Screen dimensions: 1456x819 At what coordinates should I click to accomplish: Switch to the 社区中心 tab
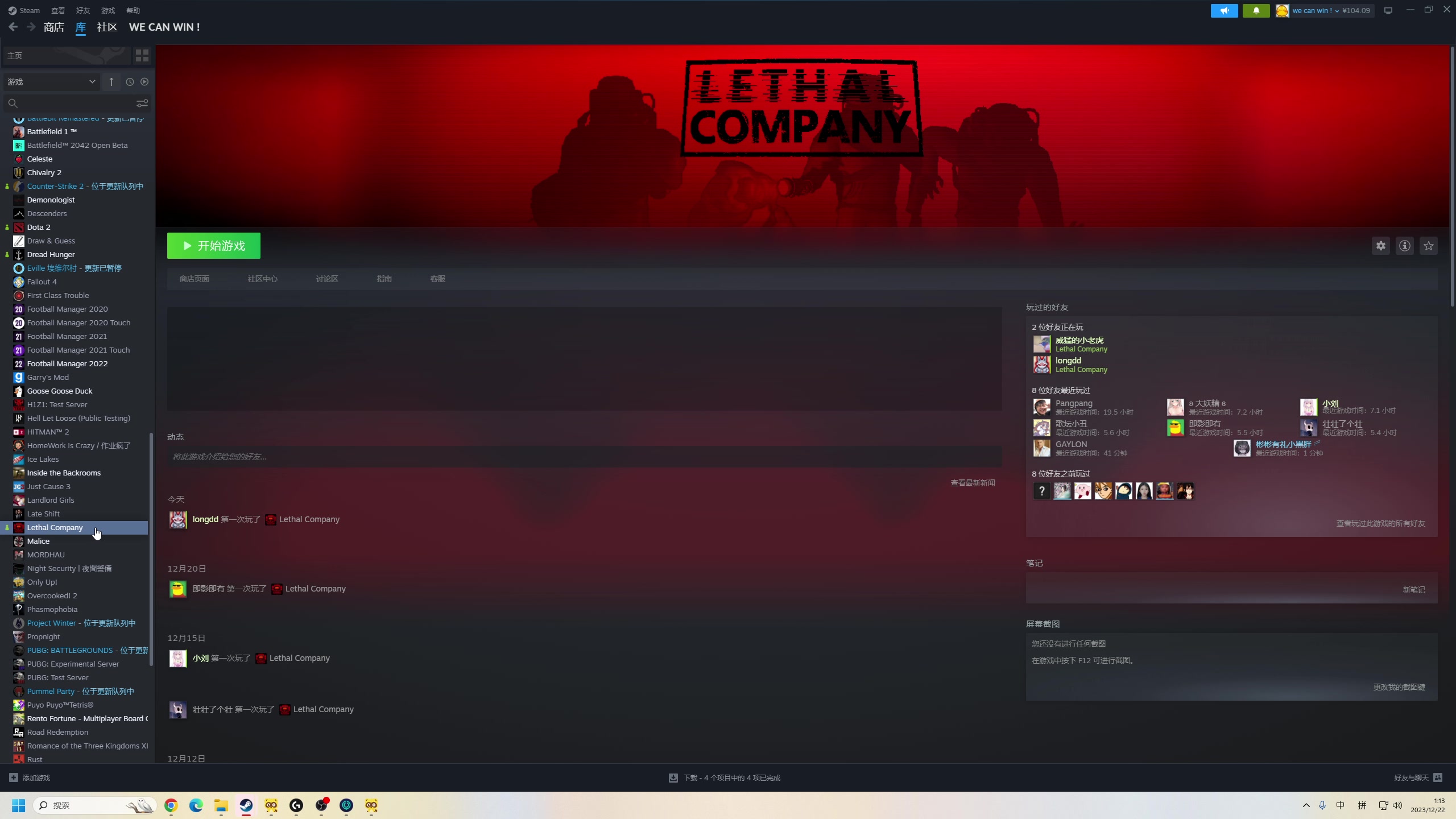coord(262,279)
